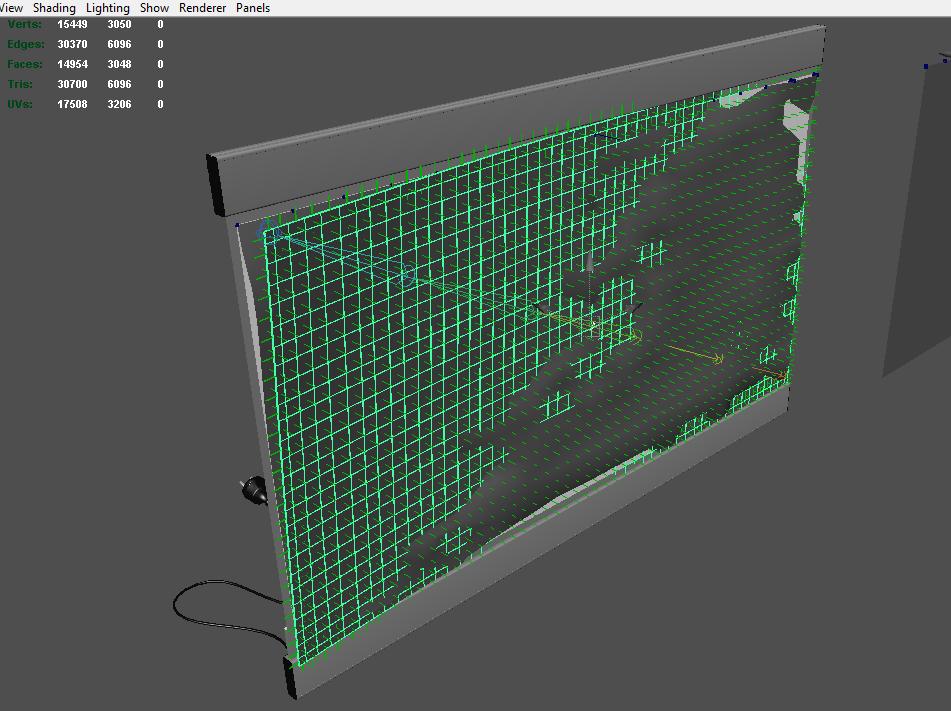Screen dimensions: 951x711
Task: Click the Faces label in heads-up display
Action: click(25, 64)
